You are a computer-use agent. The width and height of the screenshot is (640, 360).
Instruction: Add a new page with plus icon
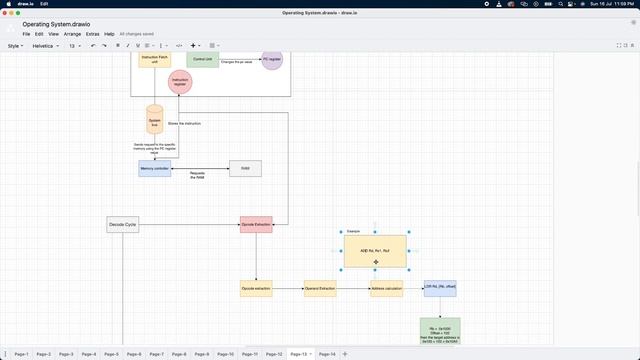pos(344,354)
